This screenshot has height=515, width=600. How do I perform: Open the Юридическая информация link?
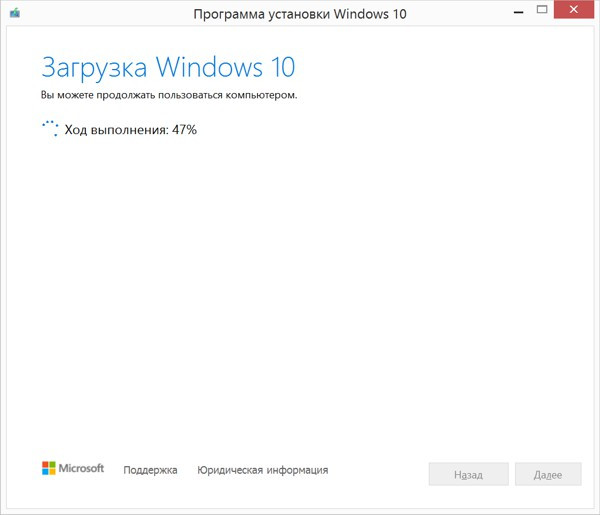(x=262, y=470)
